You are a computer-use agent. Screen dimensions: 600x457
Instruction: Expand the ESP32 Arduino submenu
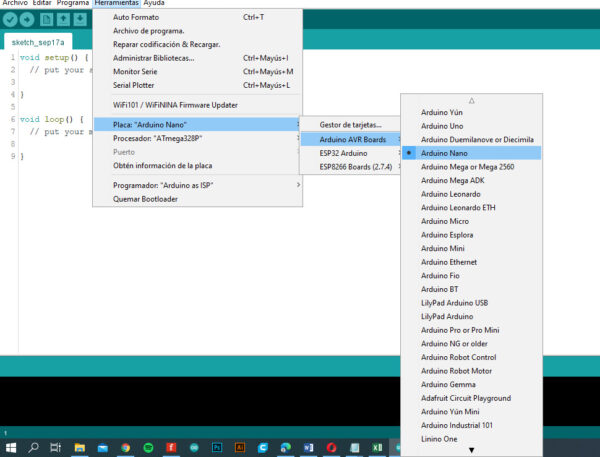(345, 153)
